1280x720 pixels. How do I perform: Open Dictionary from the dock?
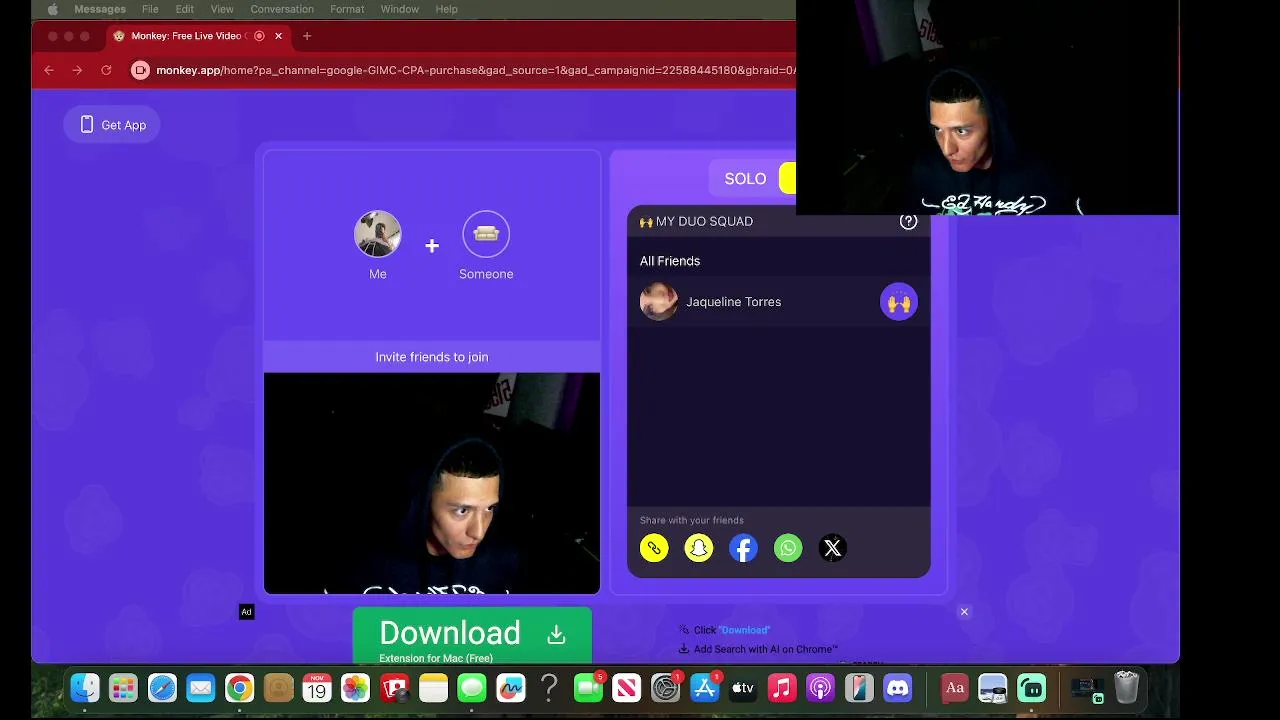tap(955, 688)
